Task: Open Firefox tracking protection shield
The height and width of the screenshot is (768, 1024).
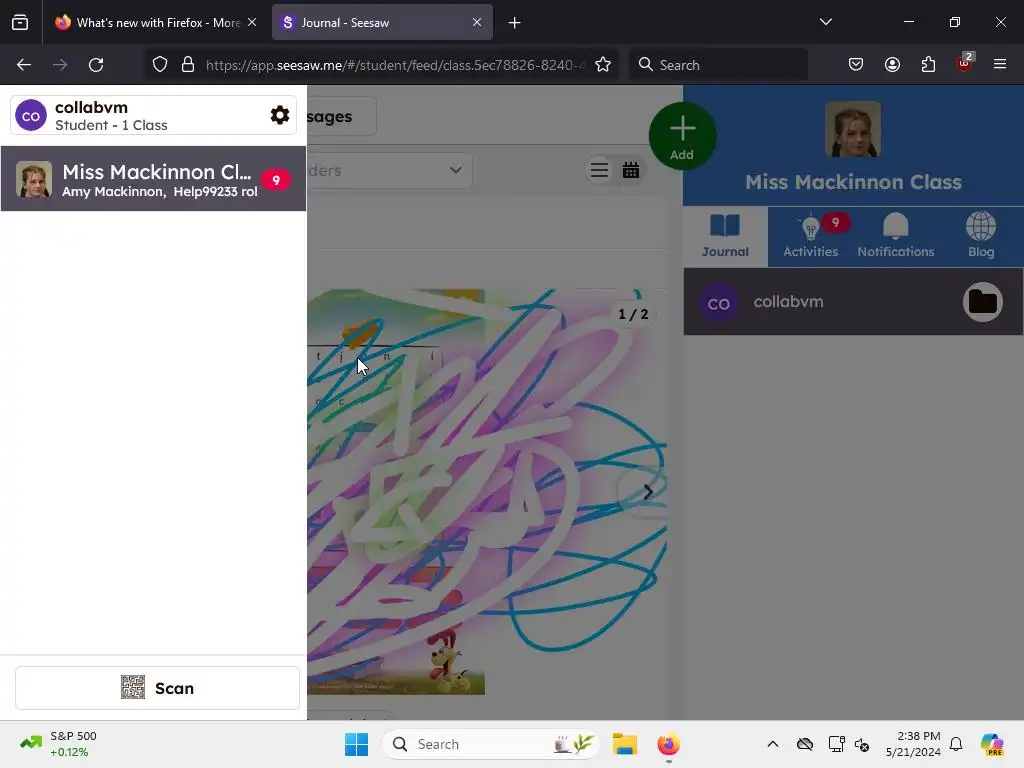Action: pyautogui.click(x=160, y=65)
